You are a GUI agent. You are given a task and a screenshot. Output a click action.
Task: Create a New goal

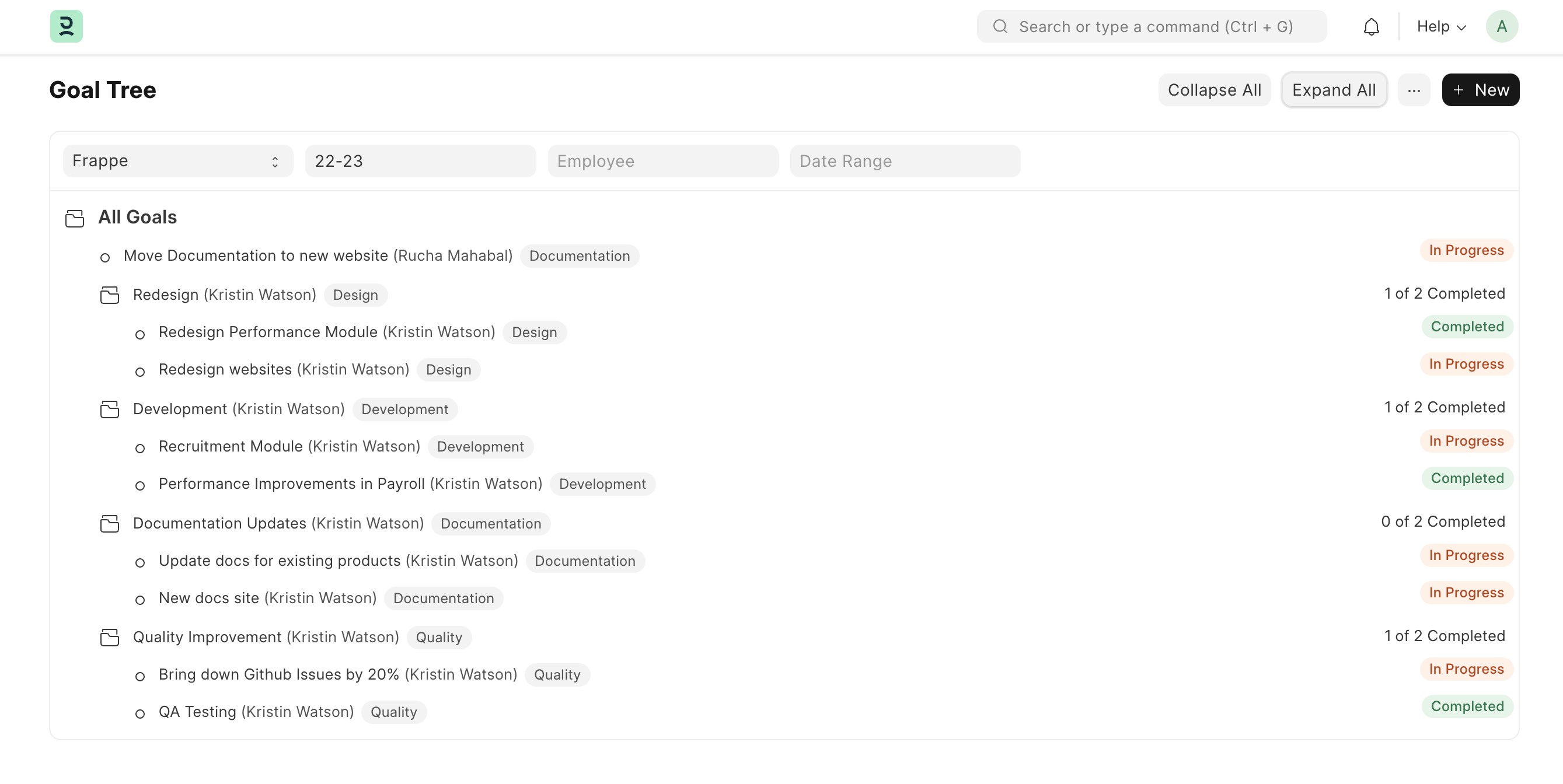1481,90
